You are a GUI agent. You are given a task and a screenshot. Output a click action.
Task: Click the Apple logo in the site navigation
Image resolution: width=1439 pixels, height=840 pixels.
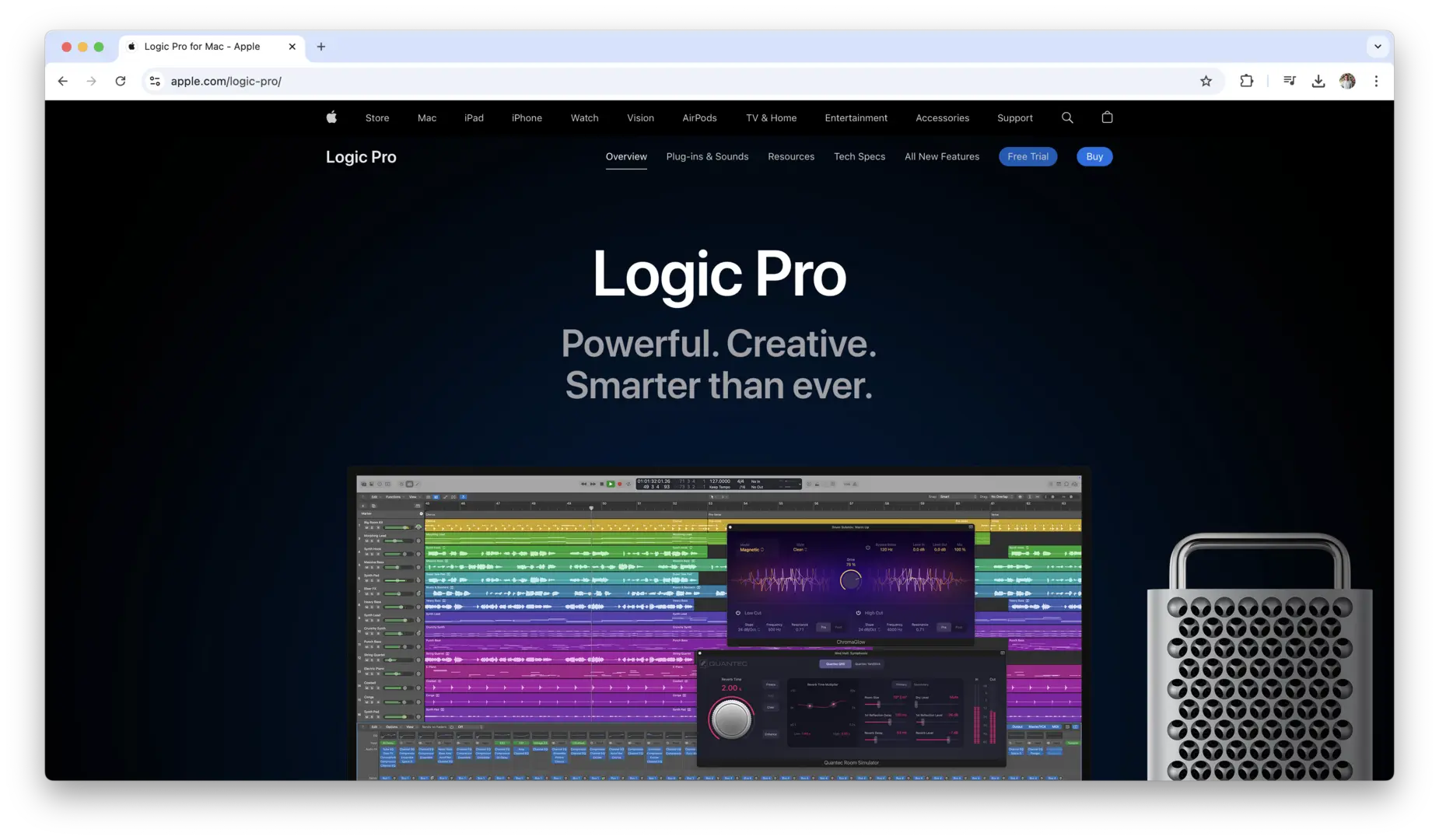click(x=331, y=117)
